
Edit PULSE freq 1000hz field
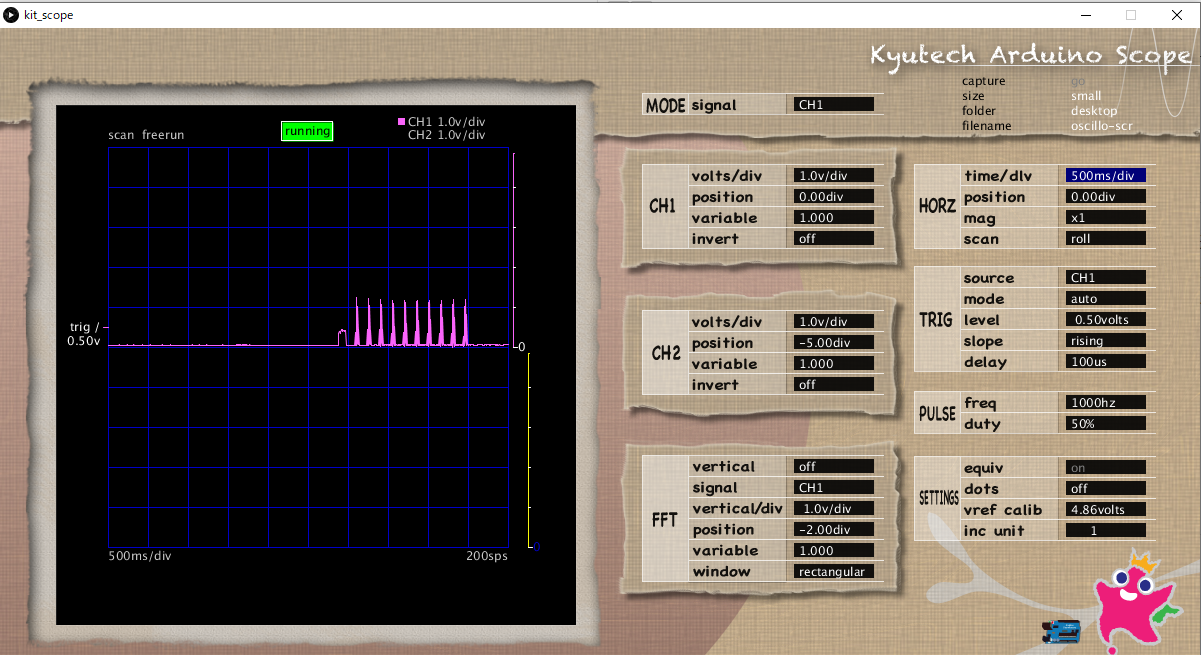coord(1106,403)
